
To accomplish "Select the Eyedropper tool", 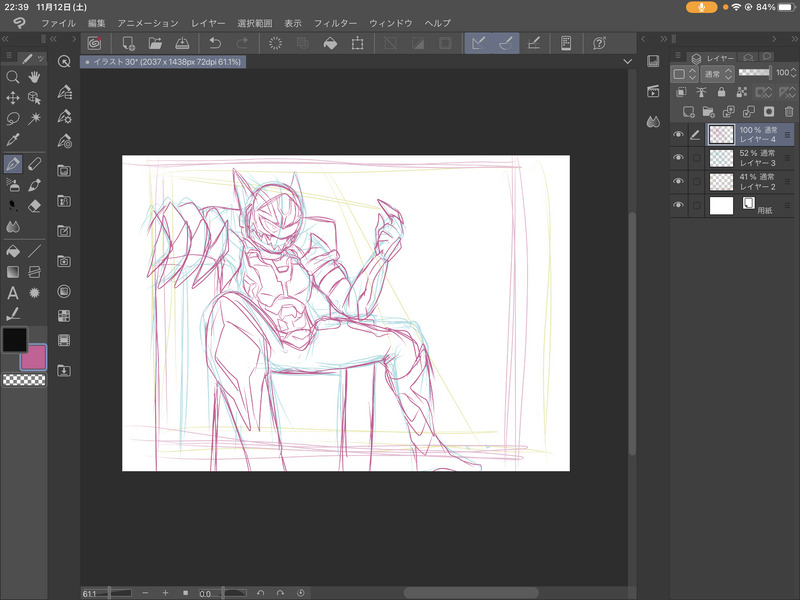I will [13, 140].
